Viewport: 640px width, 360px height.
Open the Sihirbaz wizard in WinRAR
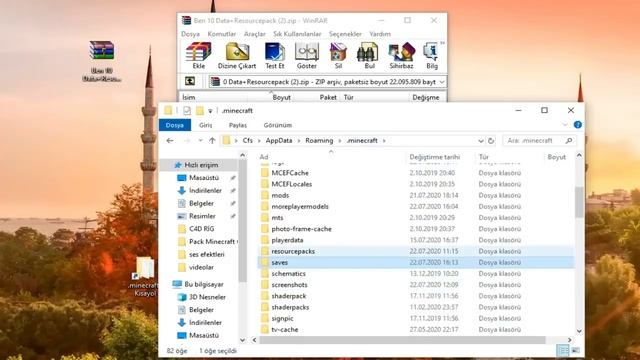click(x=401, y=56)
